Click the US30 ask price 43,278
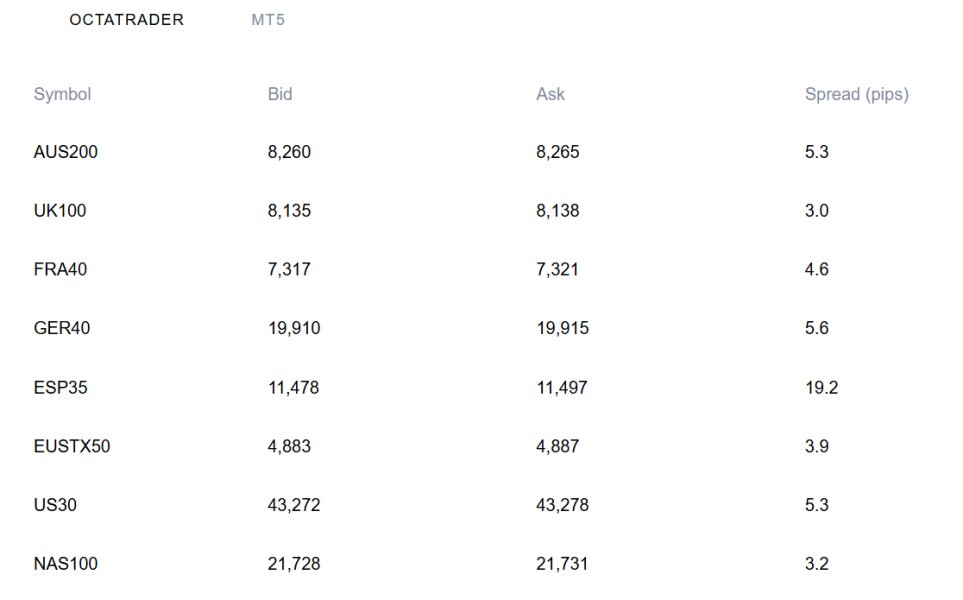The height and width of the screenshot is (600, 963). [562, 505]
